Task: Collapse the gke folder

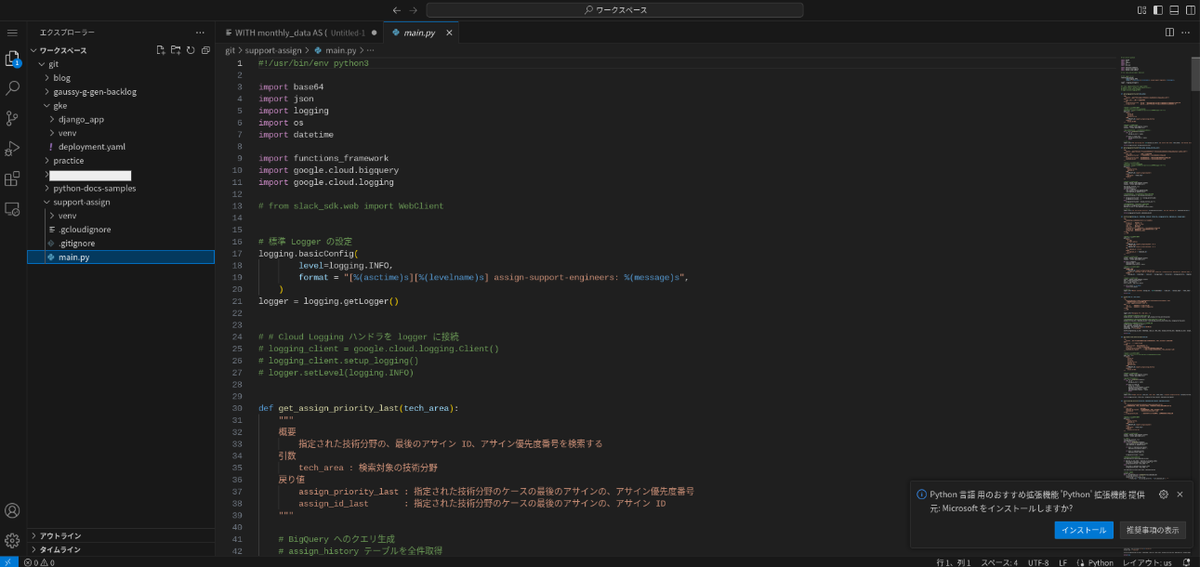Action: click(x=120, y=105)
